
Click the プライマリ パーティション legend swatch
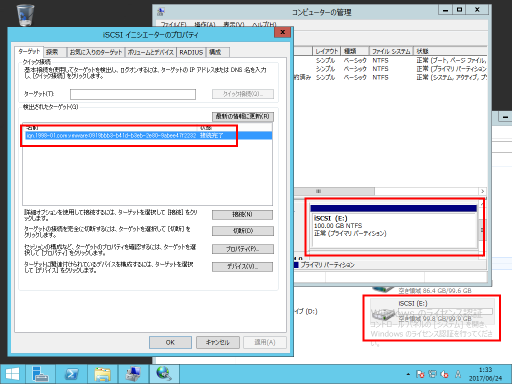point(296,265)
